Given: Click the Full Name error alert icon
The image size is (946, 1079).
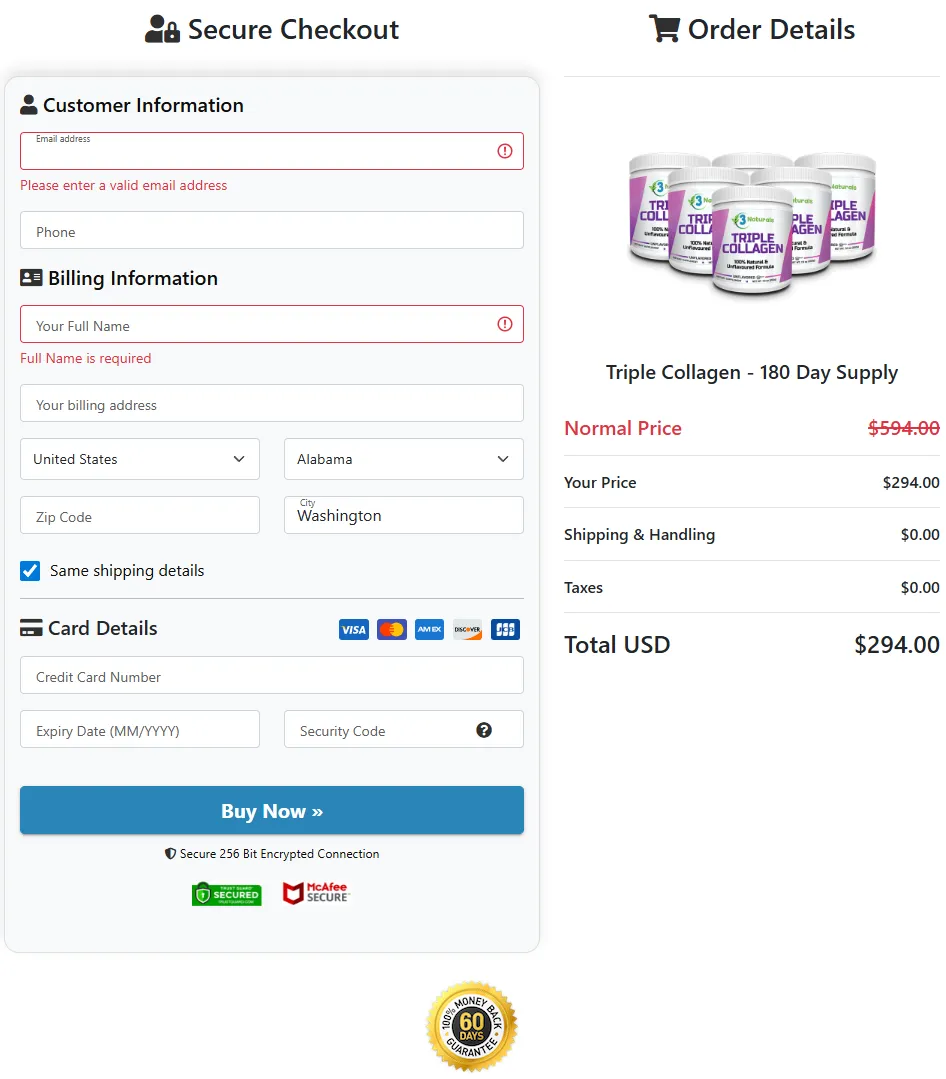Looking at the screenshot, I should (x=505, y=324).
